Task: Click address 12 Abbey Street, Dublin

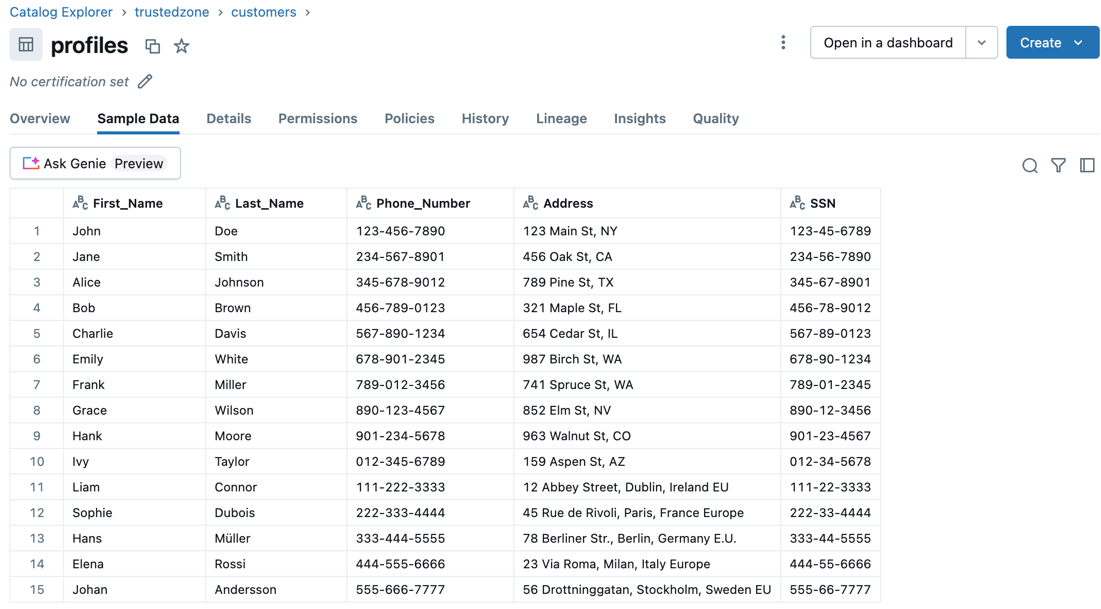Action: click(647, 487)
